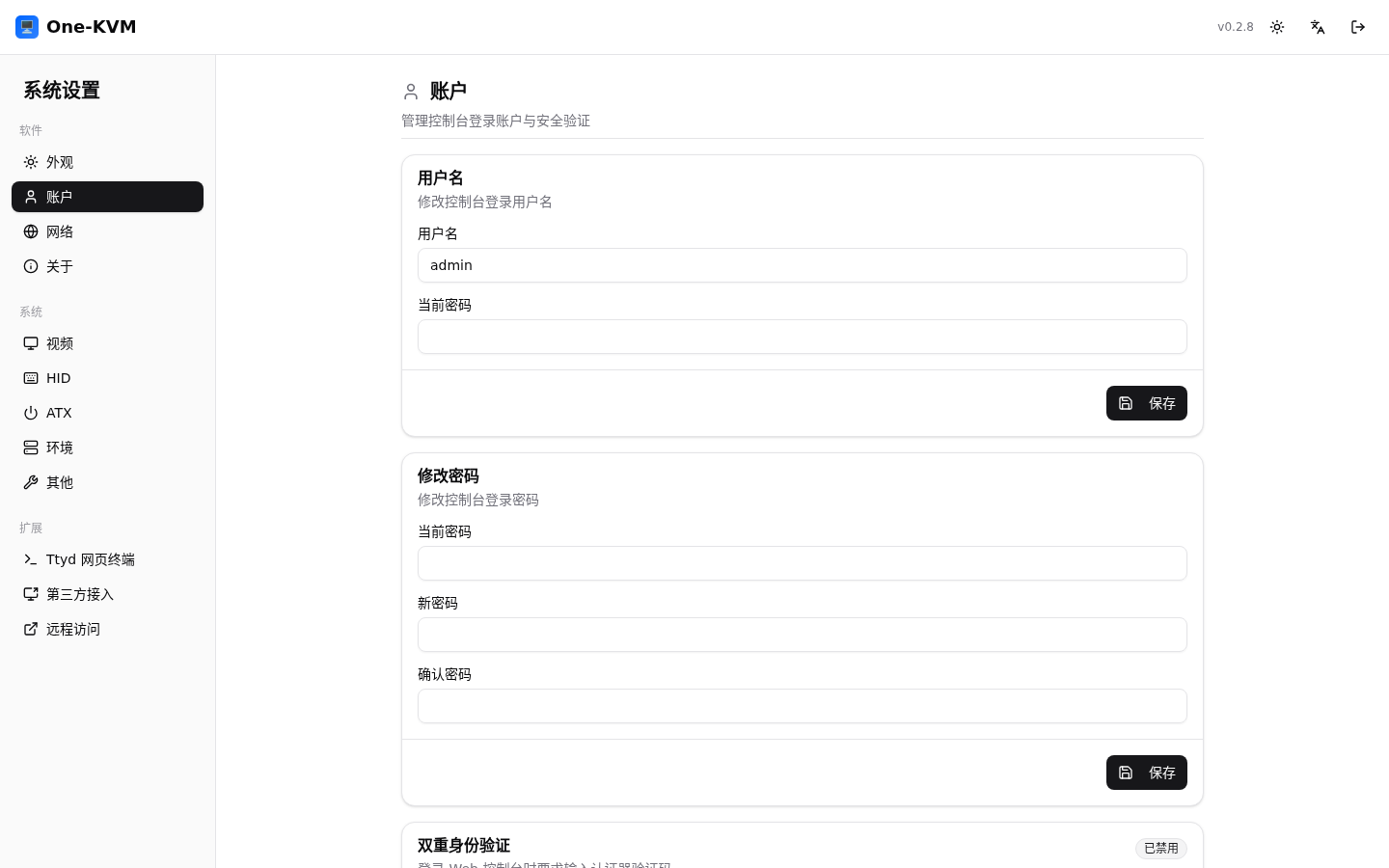Open the HID keyboard settings

click(x=107, y=378)
